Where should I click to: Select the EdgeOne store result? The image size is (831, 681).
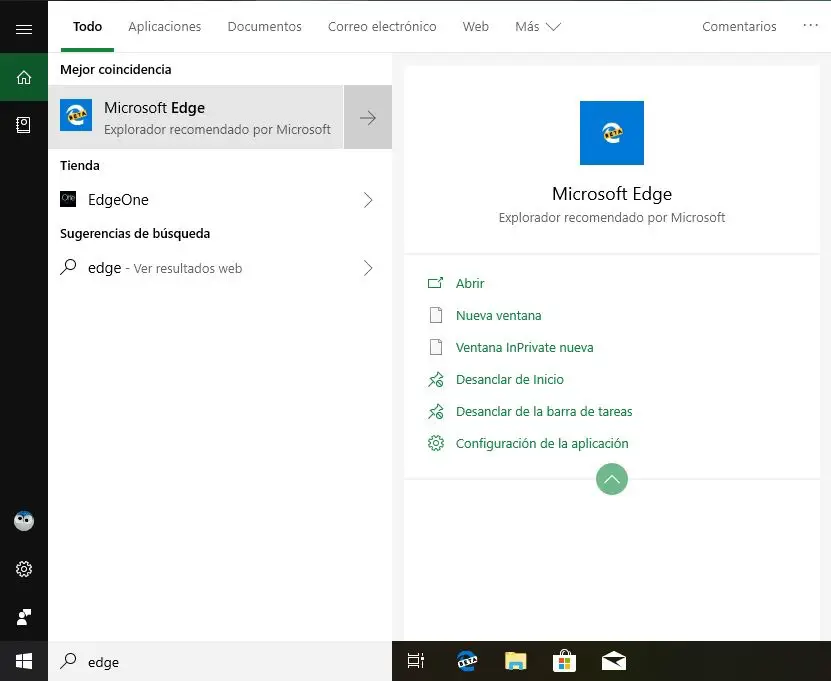click(220, 200)
